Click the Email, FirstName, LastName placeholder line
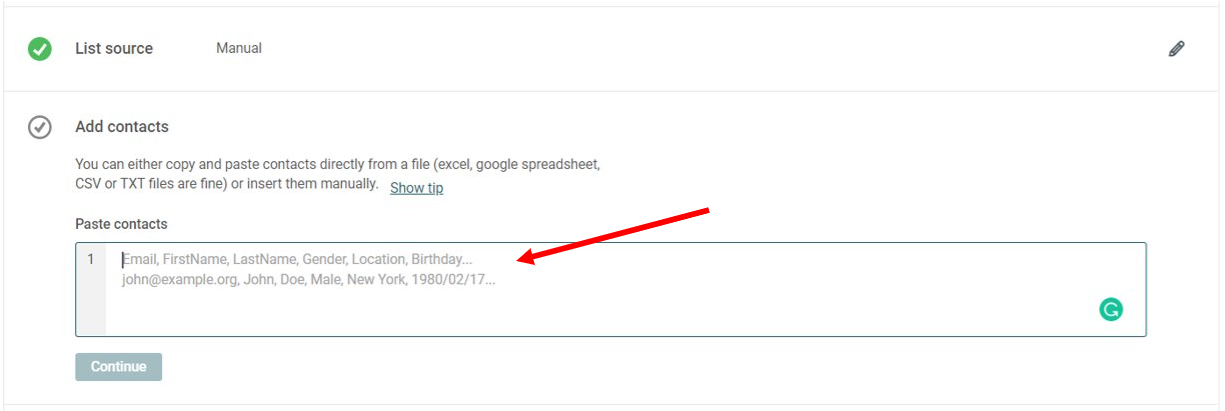 [297, 259]
